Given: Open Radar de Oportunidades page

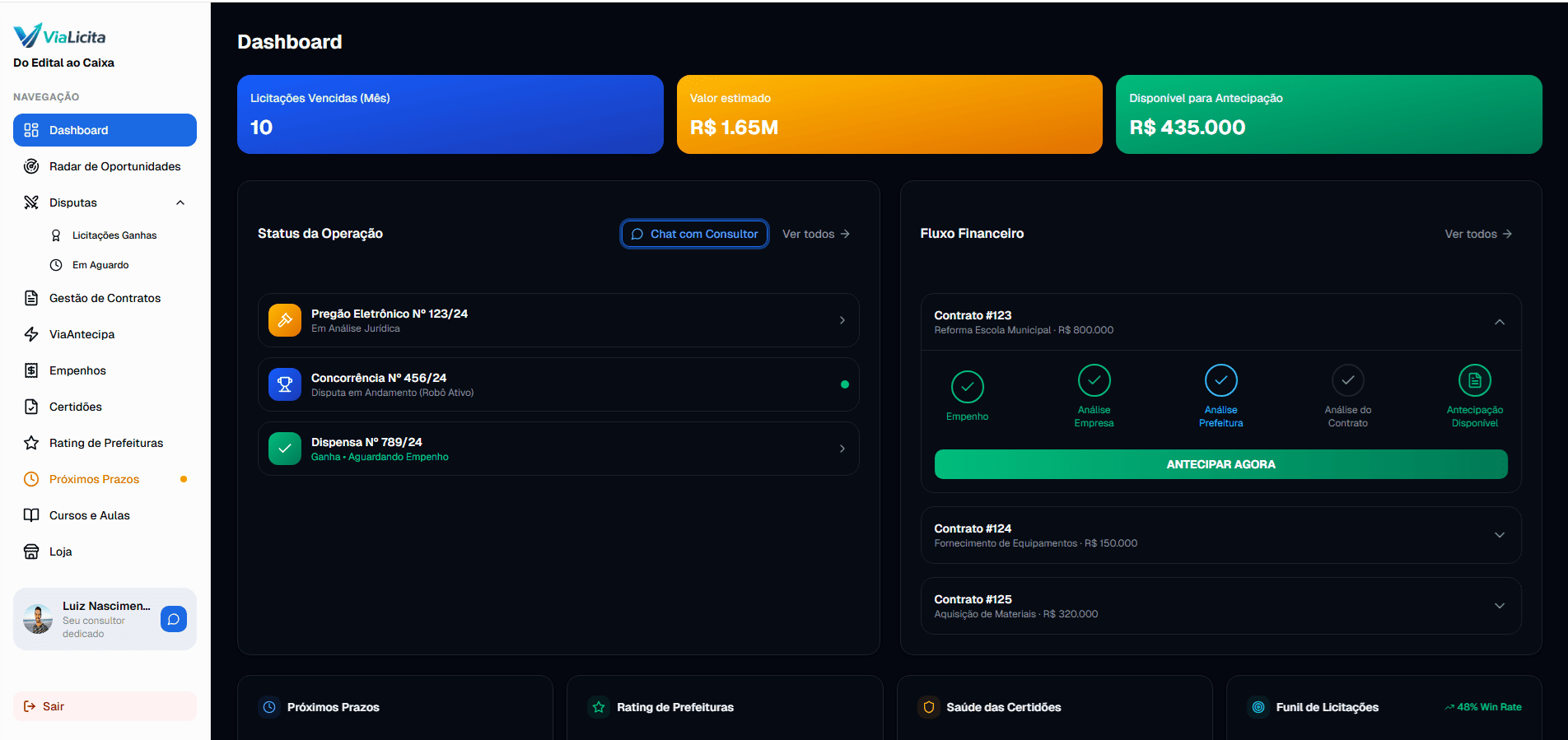Looking at the screenshot, I should pos(105,166).
